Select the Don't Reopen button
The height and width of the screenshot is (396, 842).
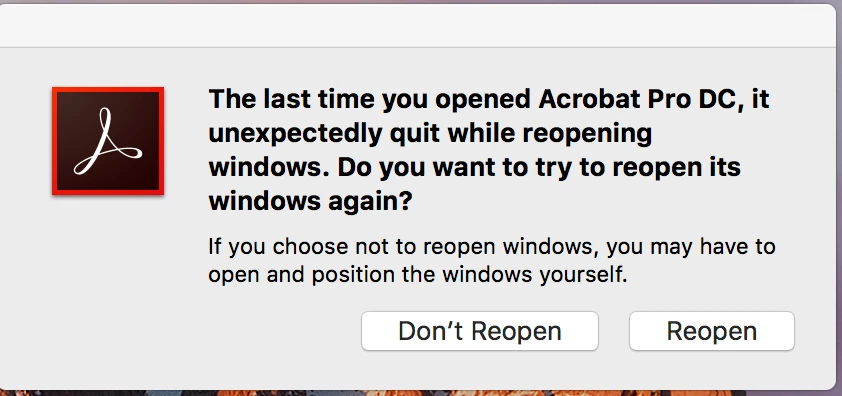(x=480, y=331)
